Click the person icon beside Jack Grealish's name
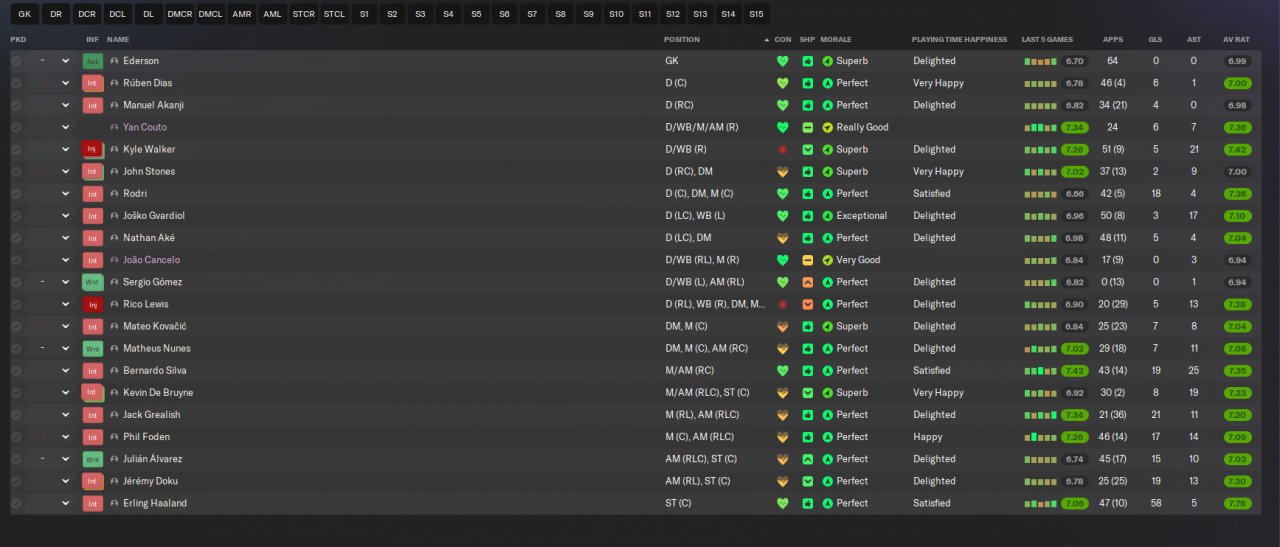1280x547 pixels. coord(114,415)
